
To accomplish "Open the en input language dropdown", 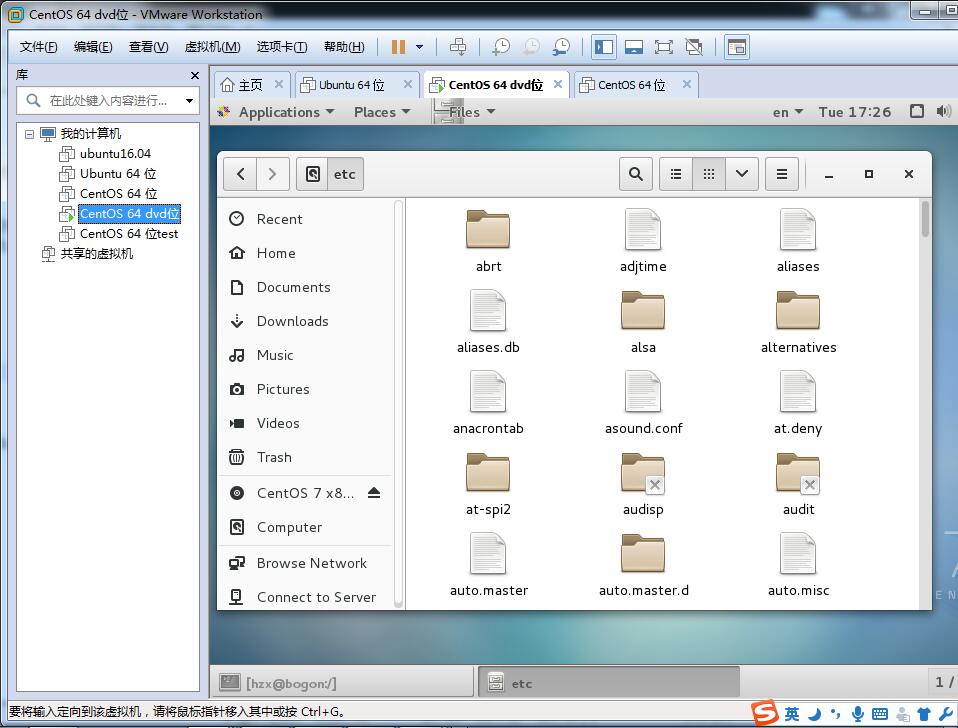I will click(788, 112).
